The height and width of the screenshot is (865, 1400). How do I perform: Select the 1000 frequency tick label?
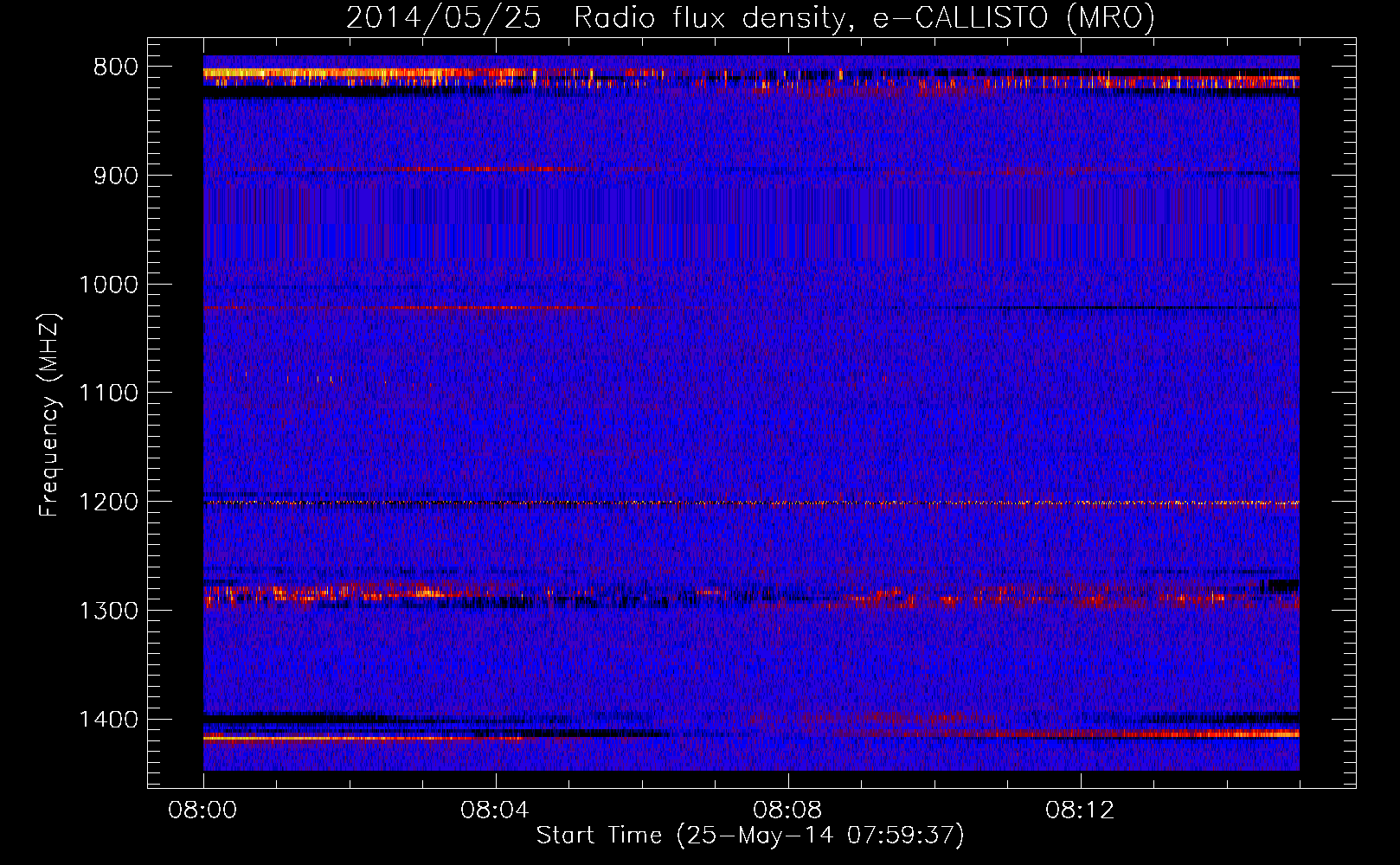(x=108, y=285)
